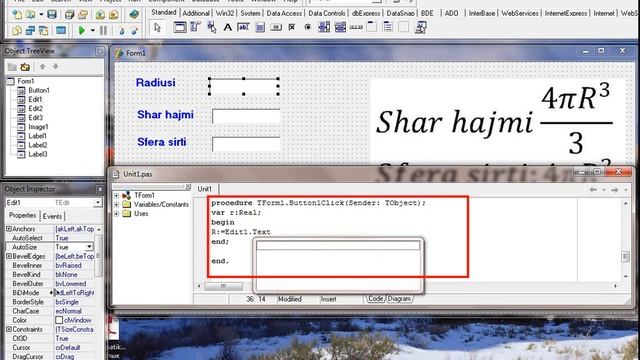The width and height of the screenshot is (640, 360).
Task: Select Button1 in Object TreeView
Action: [39, 90]
